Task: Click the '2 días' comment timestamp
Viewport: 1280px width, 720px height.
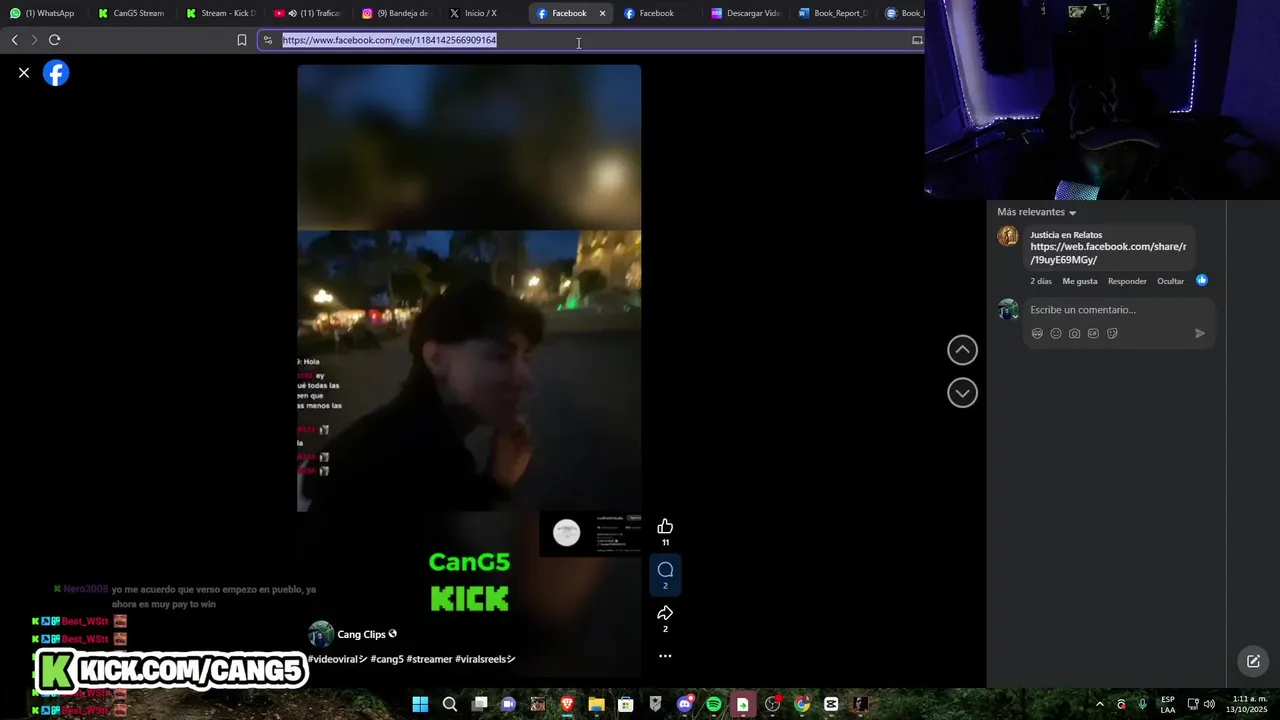Action: pos(1041,281)
